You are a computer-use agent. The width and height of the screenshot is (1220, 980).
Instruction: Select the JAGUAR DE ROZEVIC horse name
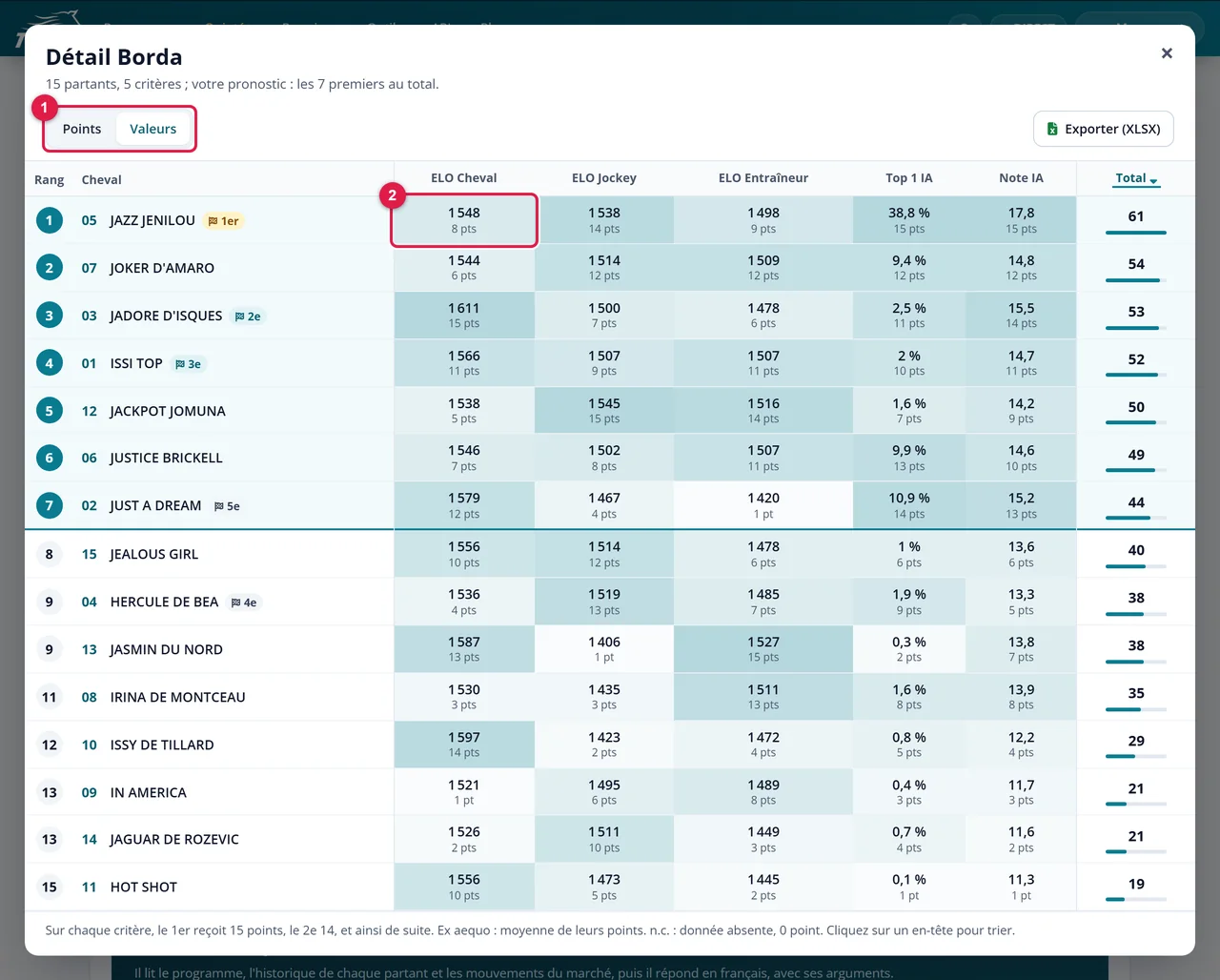click(174, 839)
